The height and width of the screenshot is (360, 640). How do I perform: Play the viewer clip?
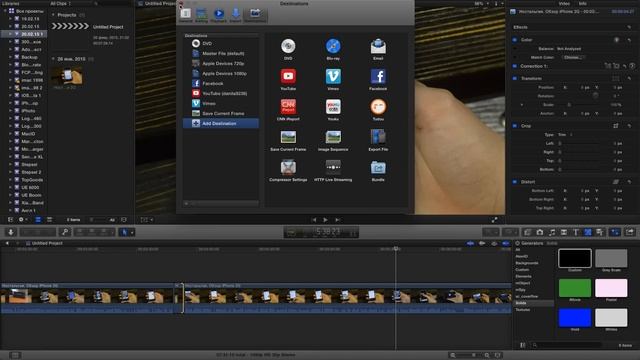325,220
